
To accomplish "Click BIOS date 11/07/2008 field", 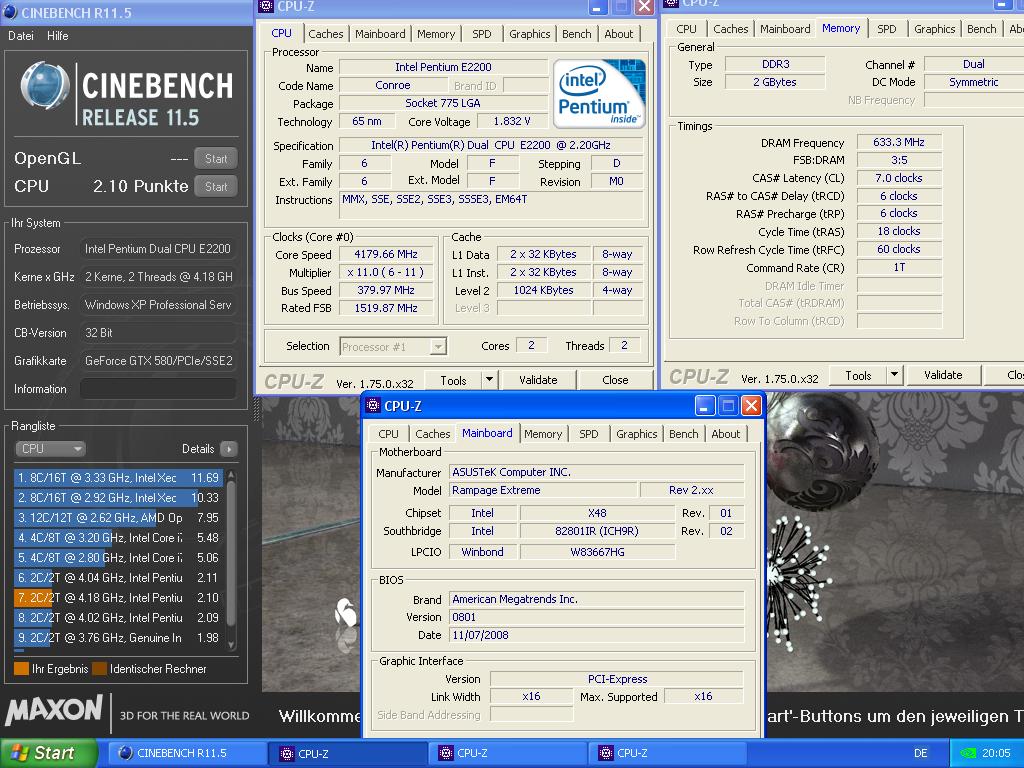I will tap(596, 635).
